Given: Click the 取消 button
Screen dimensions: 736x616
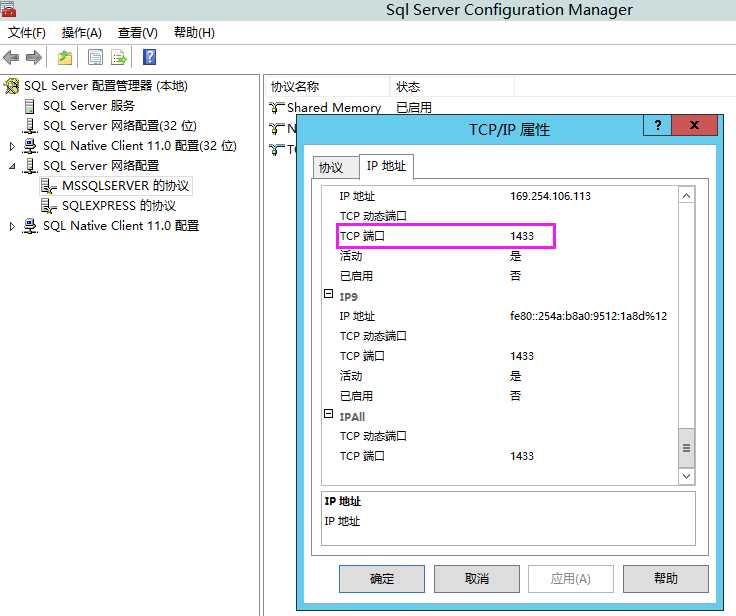Looking at the screenshot, I should pyautogui.click(x=477, y=578).
